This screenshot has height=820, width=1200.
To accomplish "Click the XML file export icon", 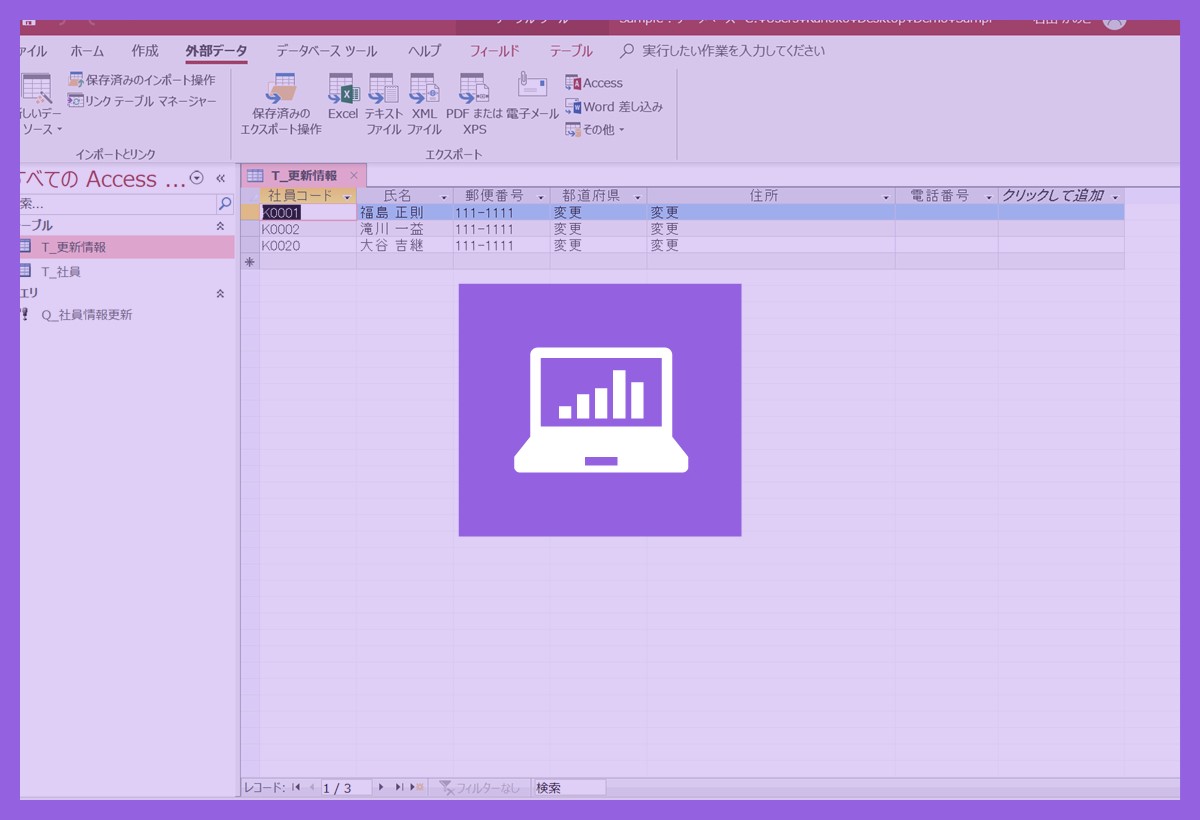I will click(x=424, y=98).
